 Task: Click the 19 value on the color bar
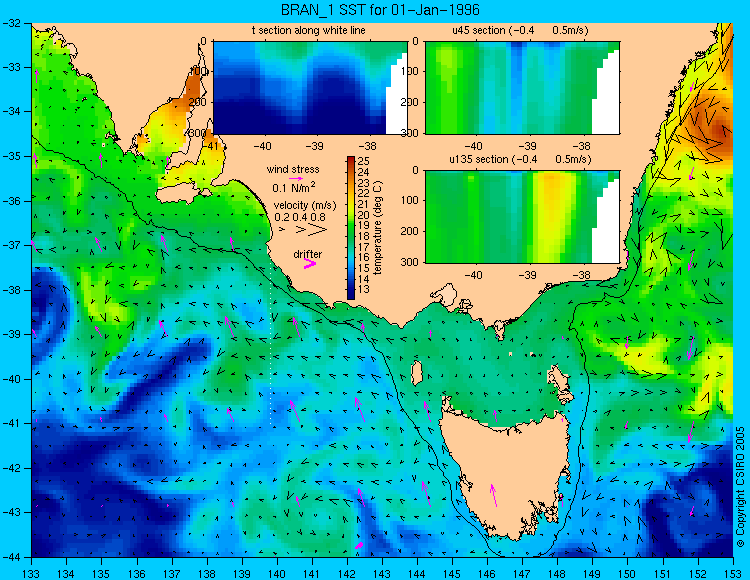(x=363, y=226)
